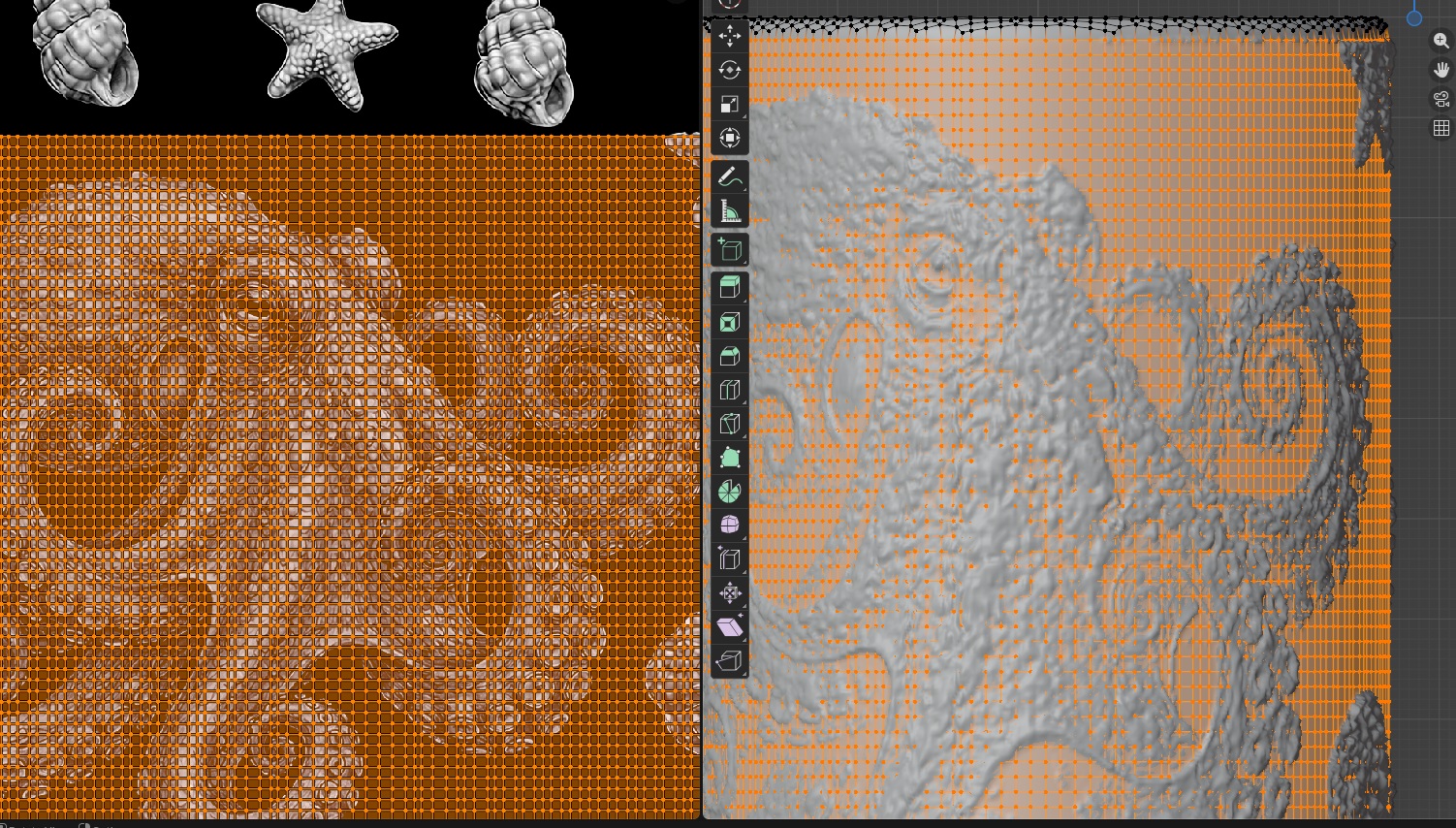The width and height of the screenshot is (1456, 828).
Task: Activate the Extrude Region tool
Action: (x=729, y=287)
